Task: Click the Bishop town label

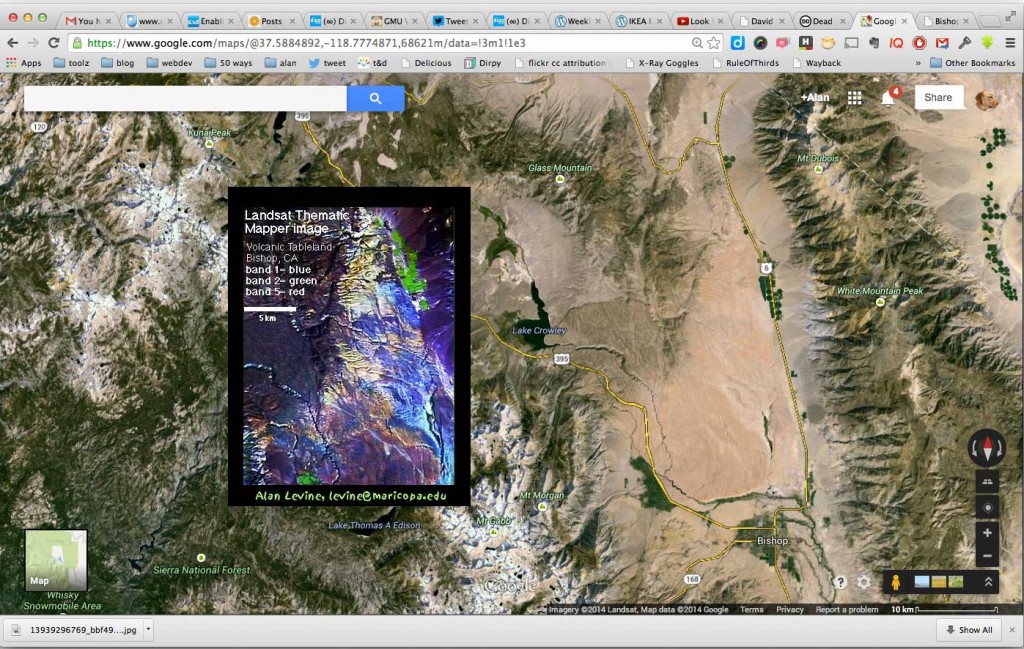Action: tap(772, 541)
